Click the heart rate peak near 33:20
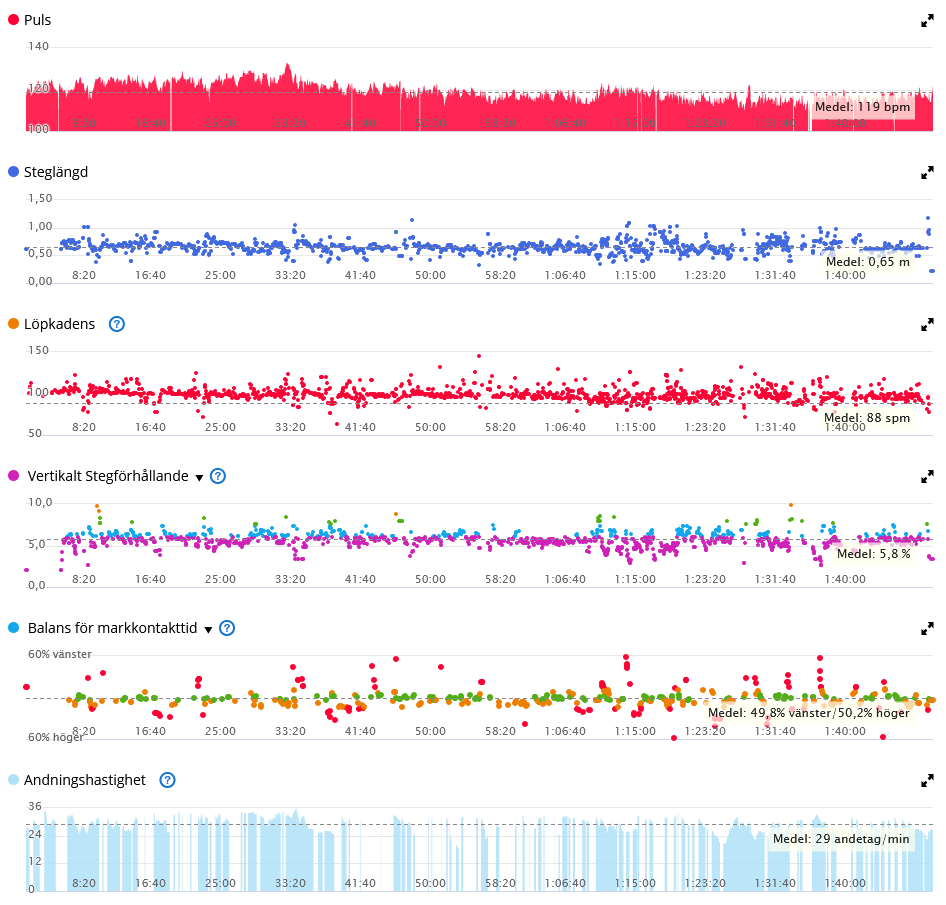Screen dimensions: 946x905 pos(288,65)
